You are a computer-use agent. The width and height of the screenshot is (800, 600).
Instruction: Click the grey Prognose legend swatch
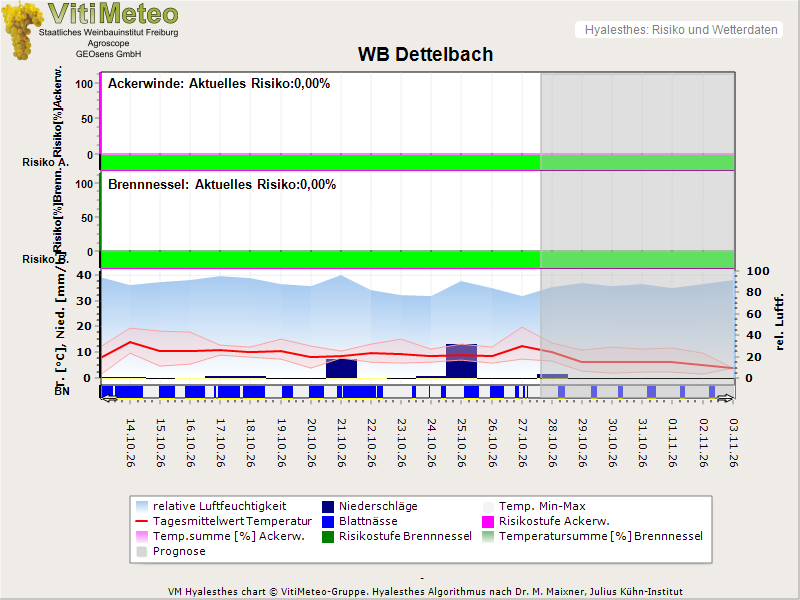142,552
